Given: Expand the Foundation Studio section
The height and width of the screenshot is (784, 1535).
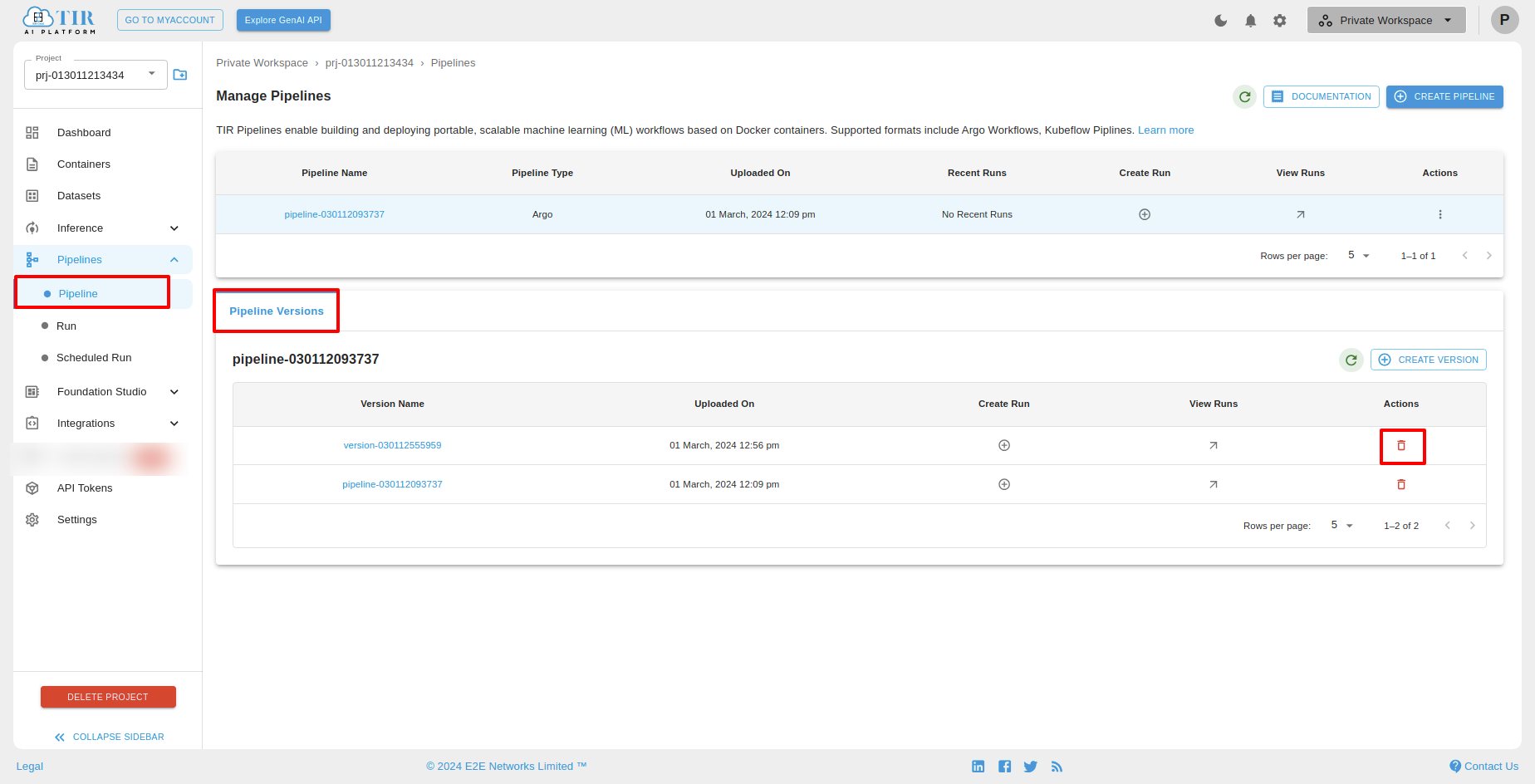Looking at the screenshot, I should (174, 392).
